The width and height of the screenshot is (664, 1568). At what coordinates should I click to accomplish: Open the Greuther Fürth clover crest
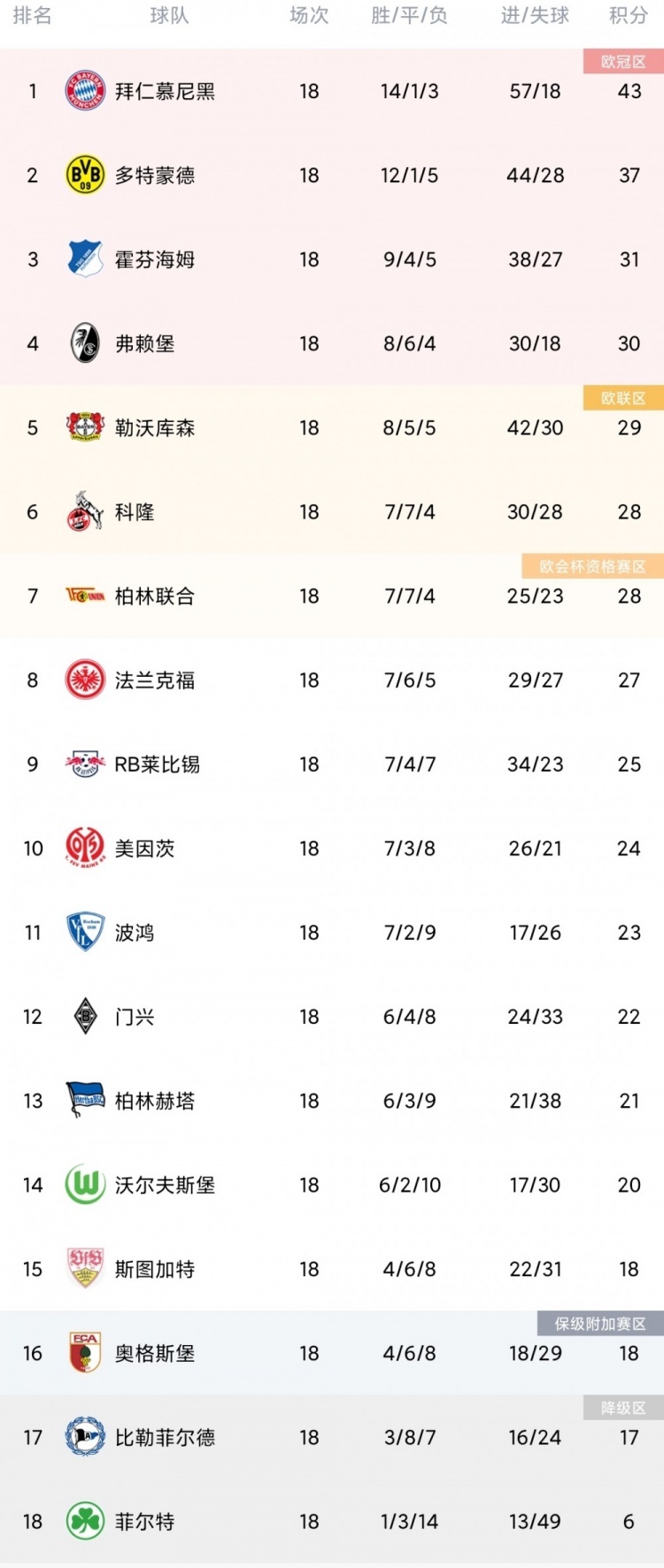click(x=86, y=1521)
